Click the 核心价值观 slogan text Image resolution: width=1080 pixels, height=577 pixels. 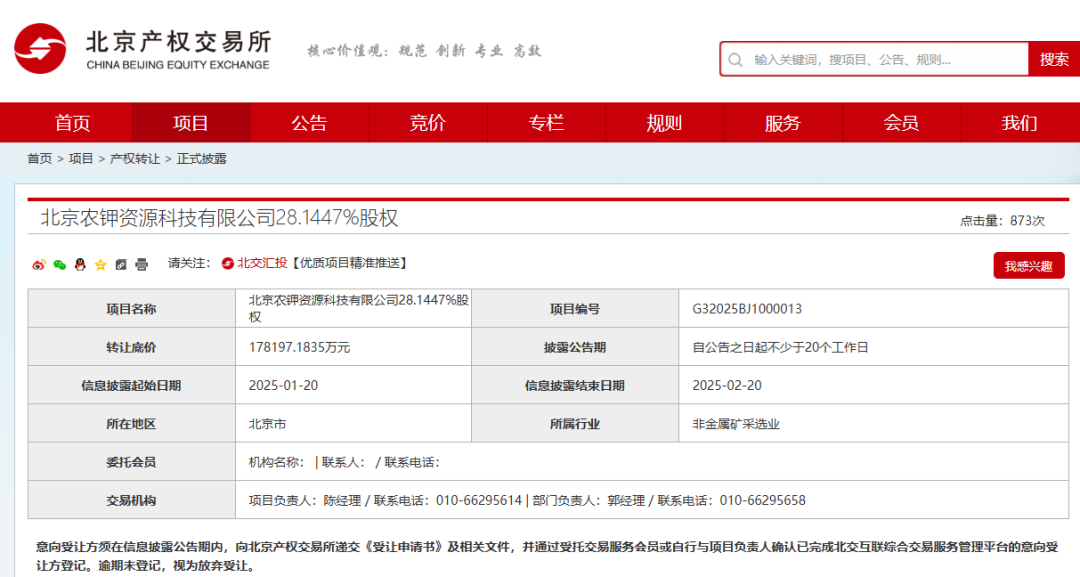(x=424, y=51)
